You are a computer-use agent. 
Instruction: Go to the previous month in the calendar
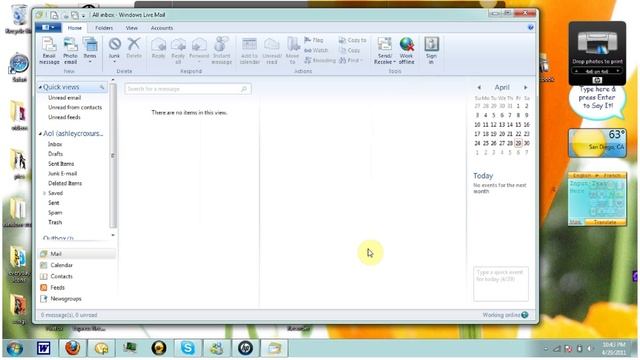pyautogui.click(x=479, y=87)
